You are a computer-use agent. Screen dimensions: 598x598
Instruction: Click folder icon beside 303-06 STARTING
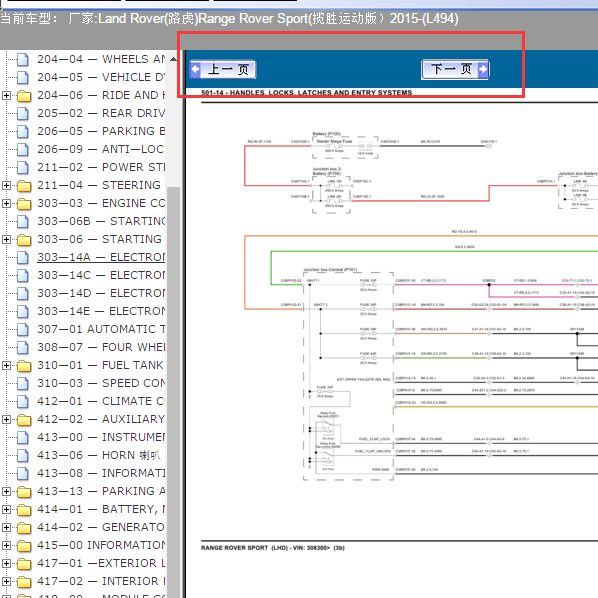point(24,240)
